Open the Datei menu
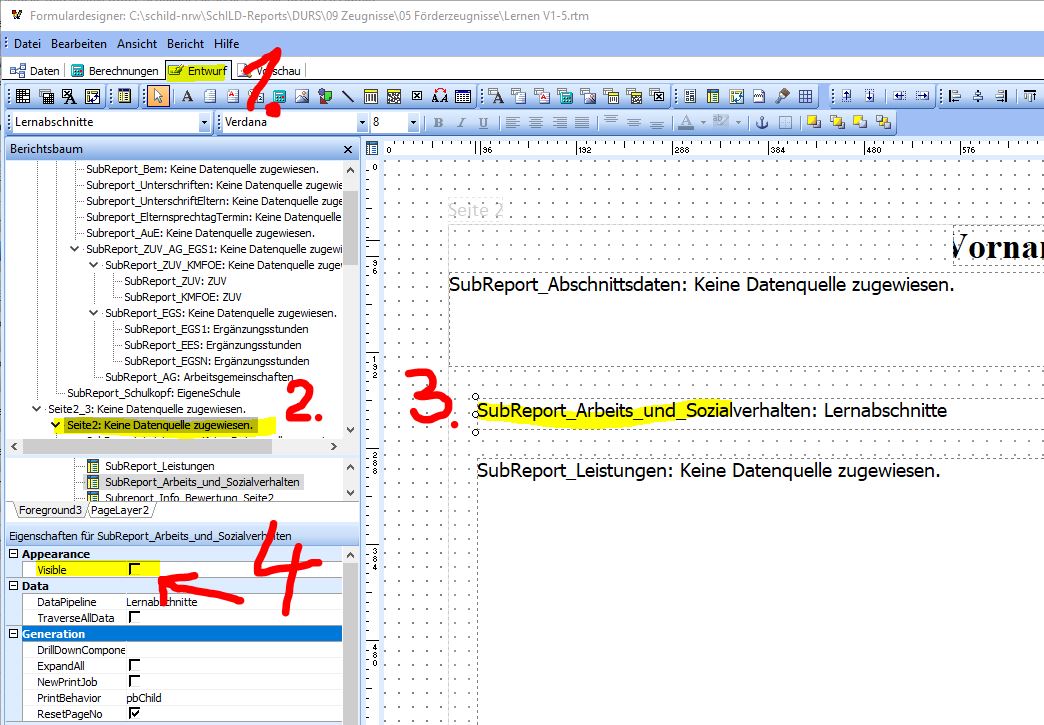This screenshot has width=1044, height=725. click(x=27, y=44)
